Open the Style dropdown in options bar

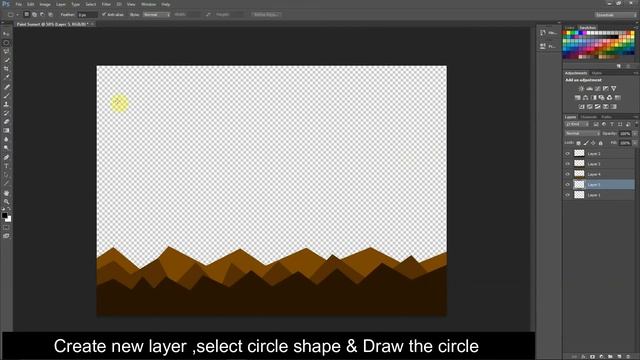[156, 15]
